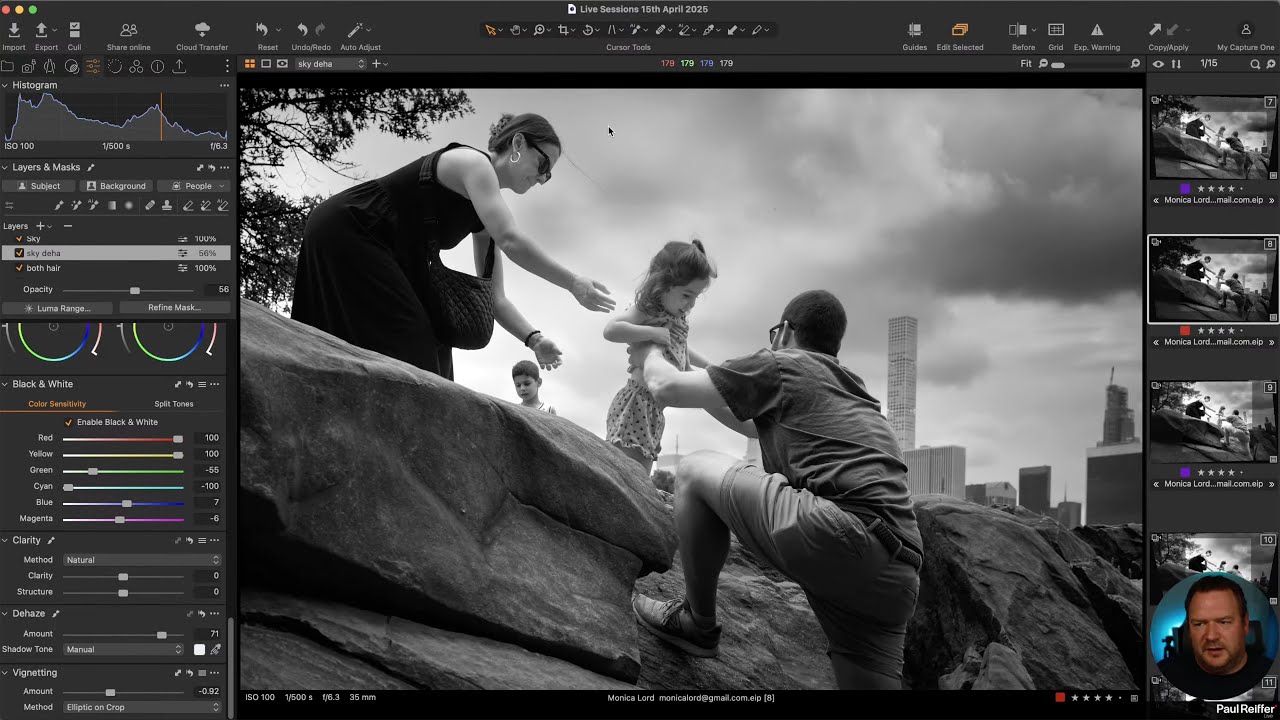Toggle the Guides overlay icon
The height and width of the screenshot is (720, 1280).
tap(914, 30)
